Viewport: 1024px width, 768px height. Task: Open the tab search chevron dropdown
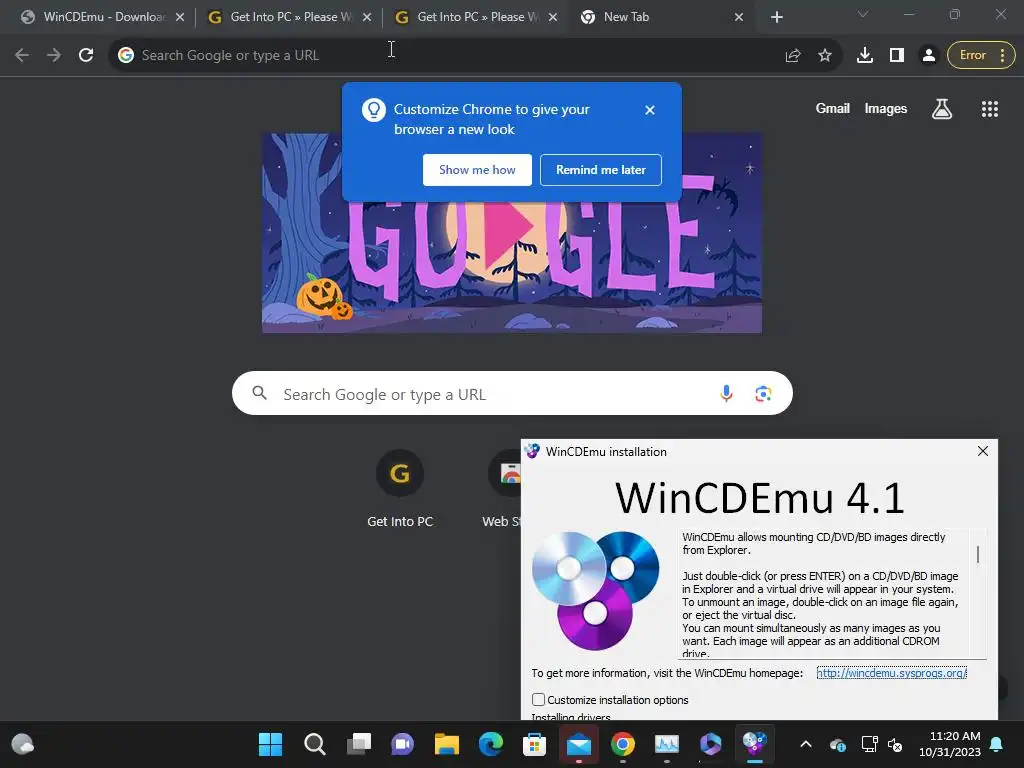click(x=863, y=14)
